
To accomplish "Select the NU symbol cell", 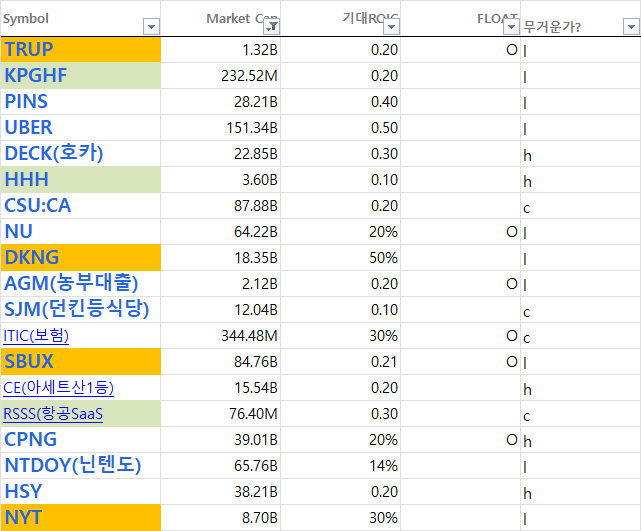I will (x=81, y=232).
